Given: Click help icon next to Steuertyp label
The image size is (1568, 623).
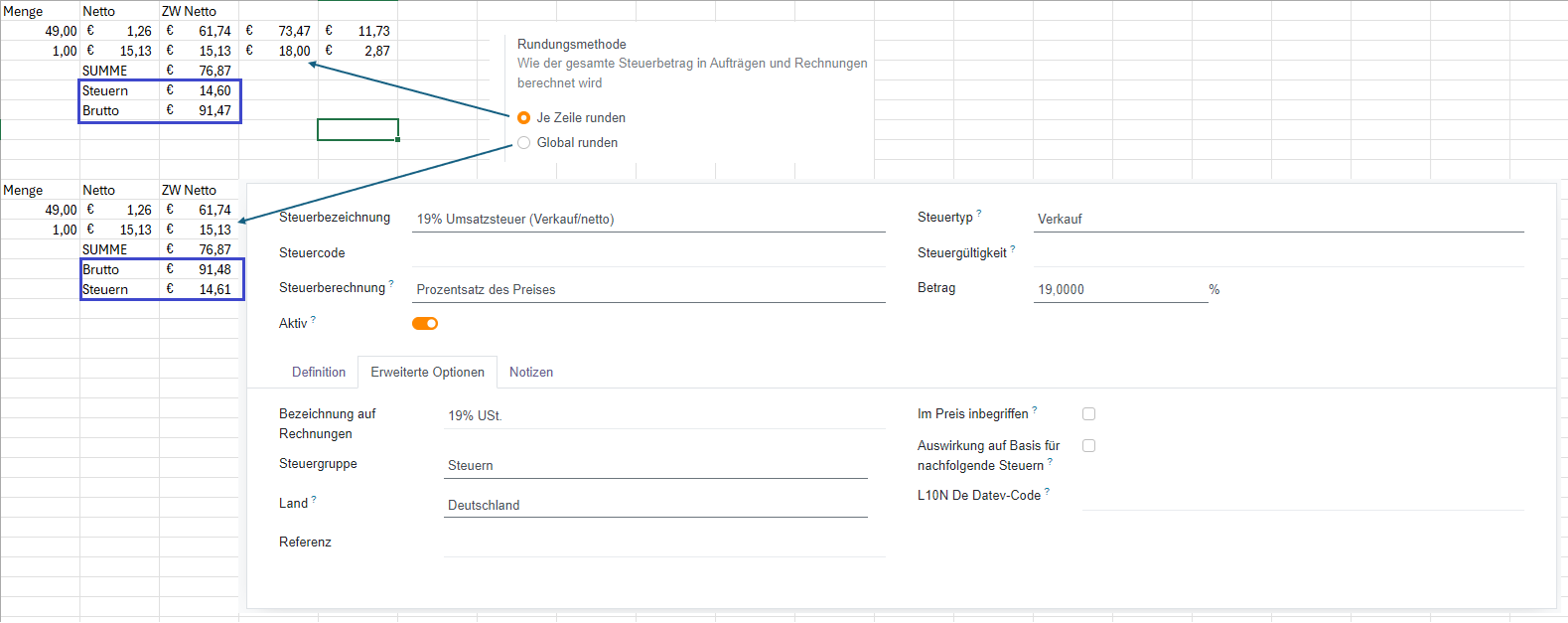Looking at the screenshot, I should pyautogui.click(x=979, y=213).
